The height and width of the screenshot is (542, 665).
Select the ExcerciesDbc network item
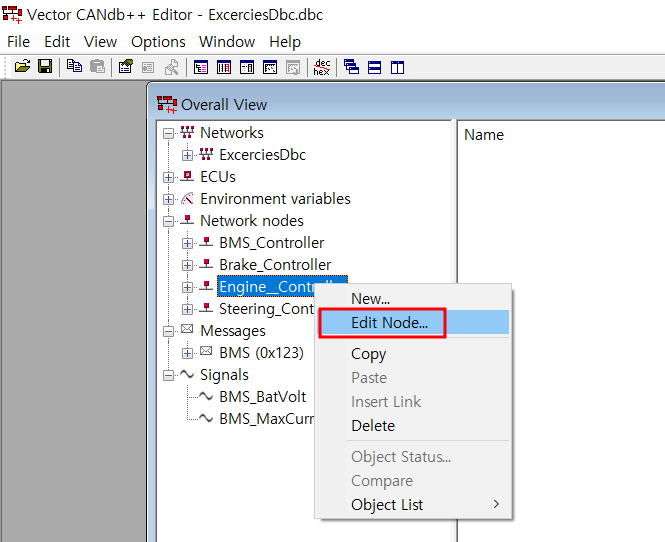click(x=263, y=155)
